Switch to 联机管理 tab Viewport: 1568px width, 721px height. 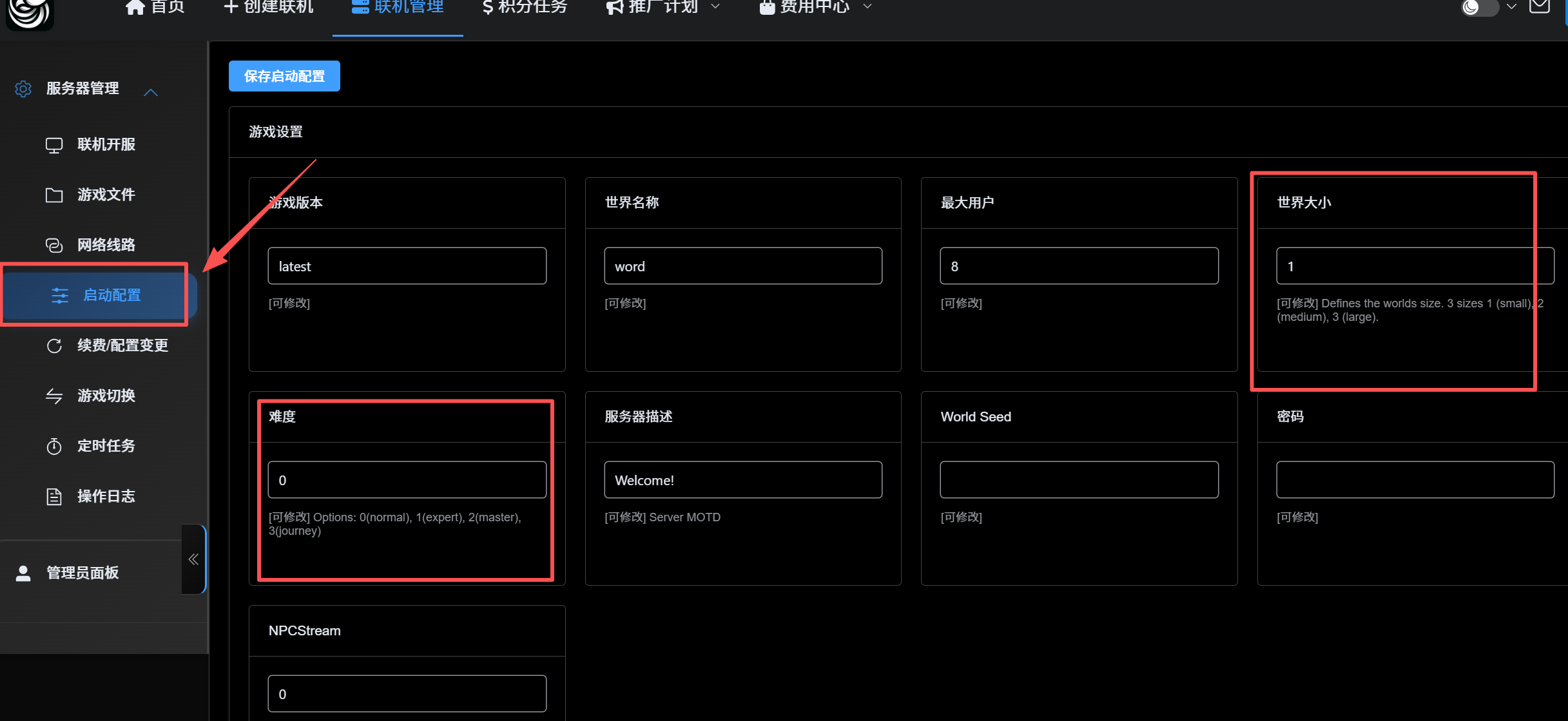[x=398, y=8]
